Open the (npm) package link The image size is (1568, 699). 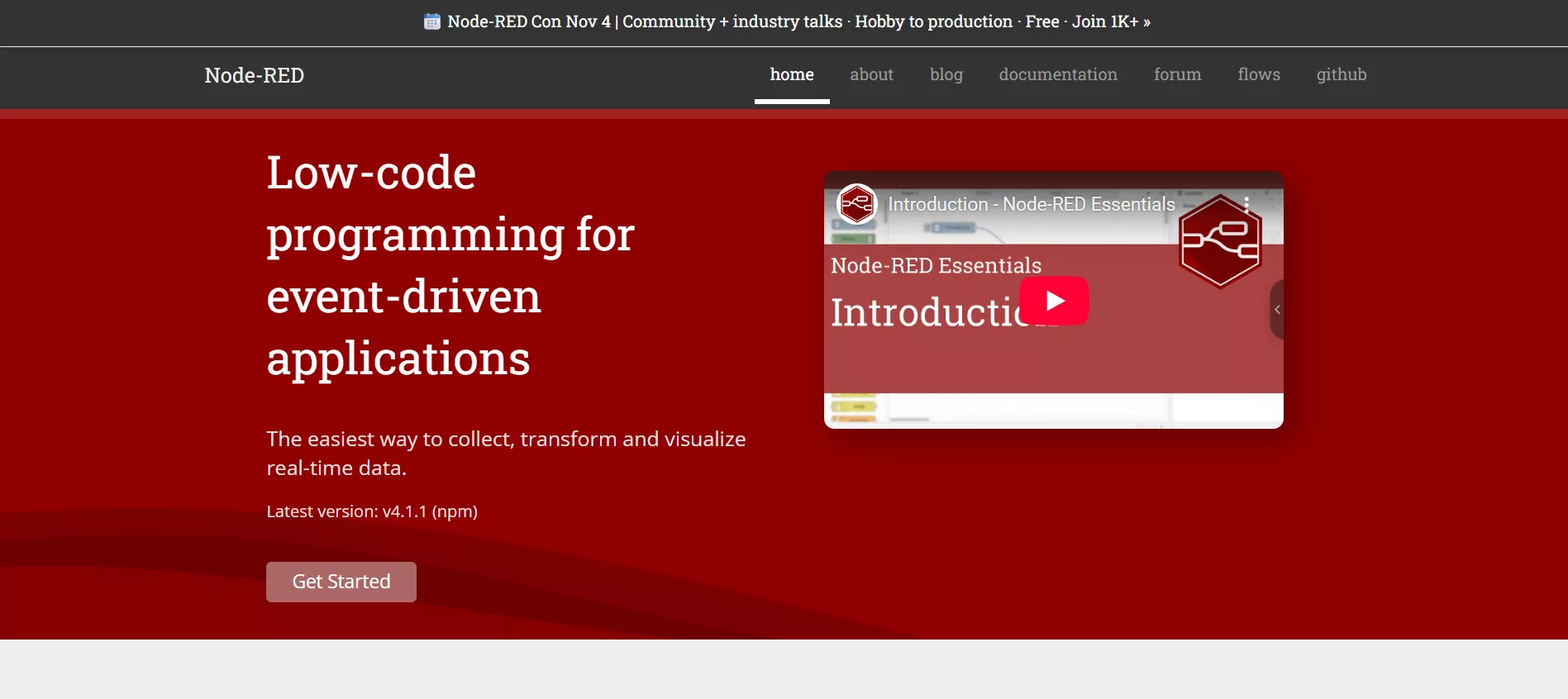tap(455, 511)
